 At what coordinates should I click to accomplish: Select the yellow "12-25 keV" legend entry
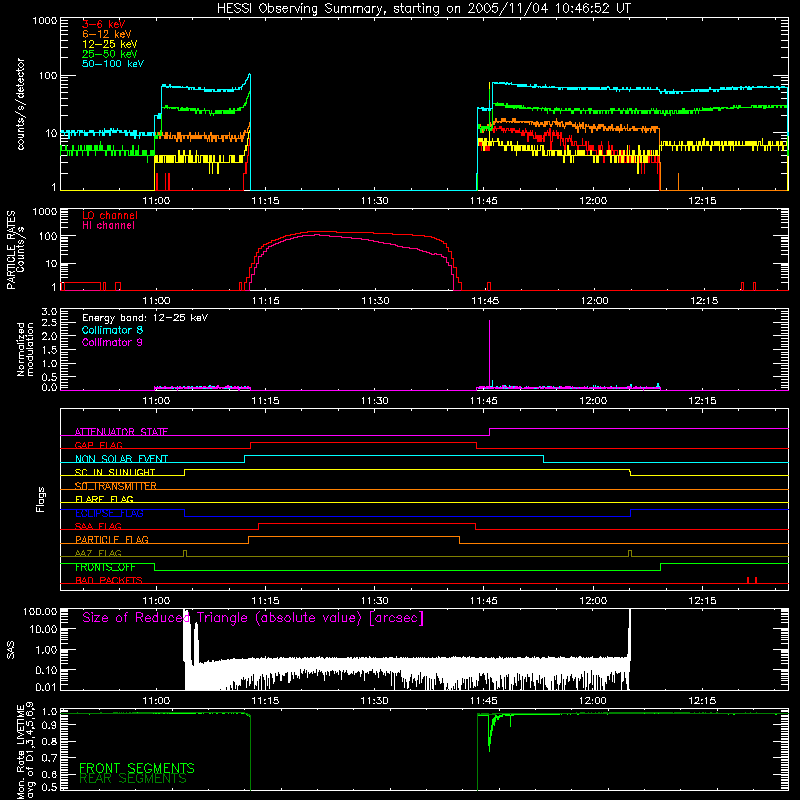[110, 44]
